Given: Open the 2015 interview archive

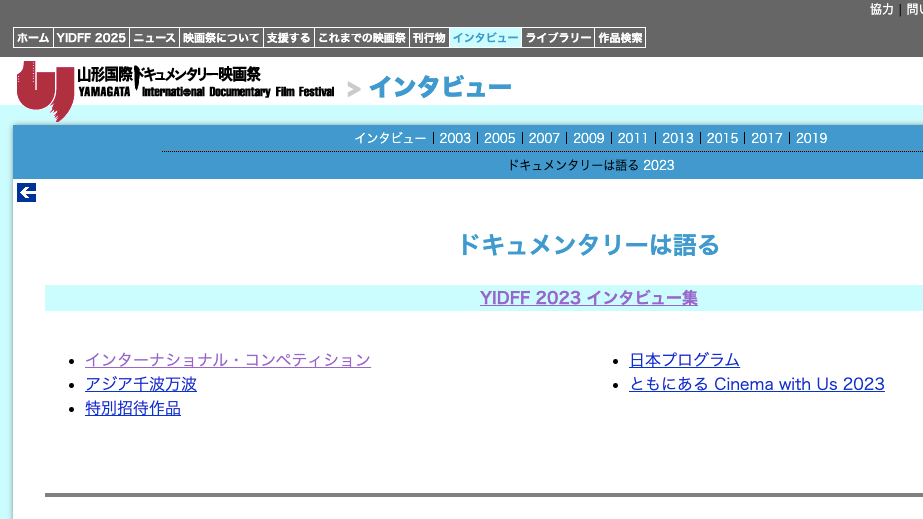Looking at the screenshot, I should click(x=722, y=138).
